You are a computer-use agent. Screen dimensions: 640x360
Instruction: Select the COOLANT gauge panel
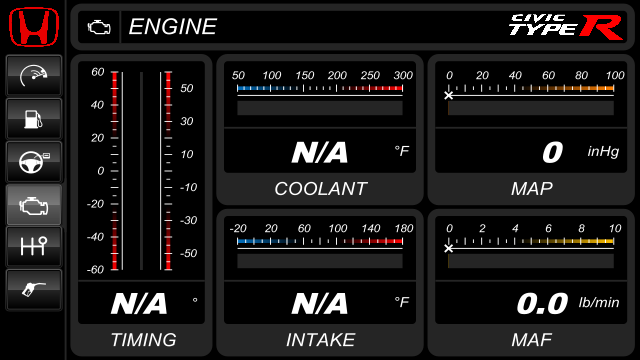320,129
